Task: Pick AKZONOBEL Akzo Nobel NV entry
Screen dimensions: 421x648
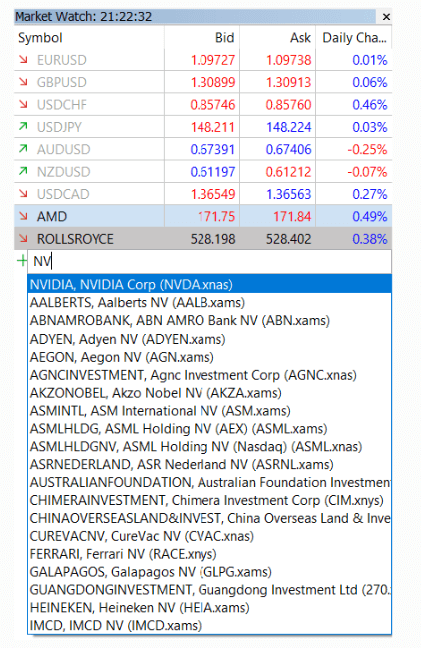Action: (x=209, y=393)
